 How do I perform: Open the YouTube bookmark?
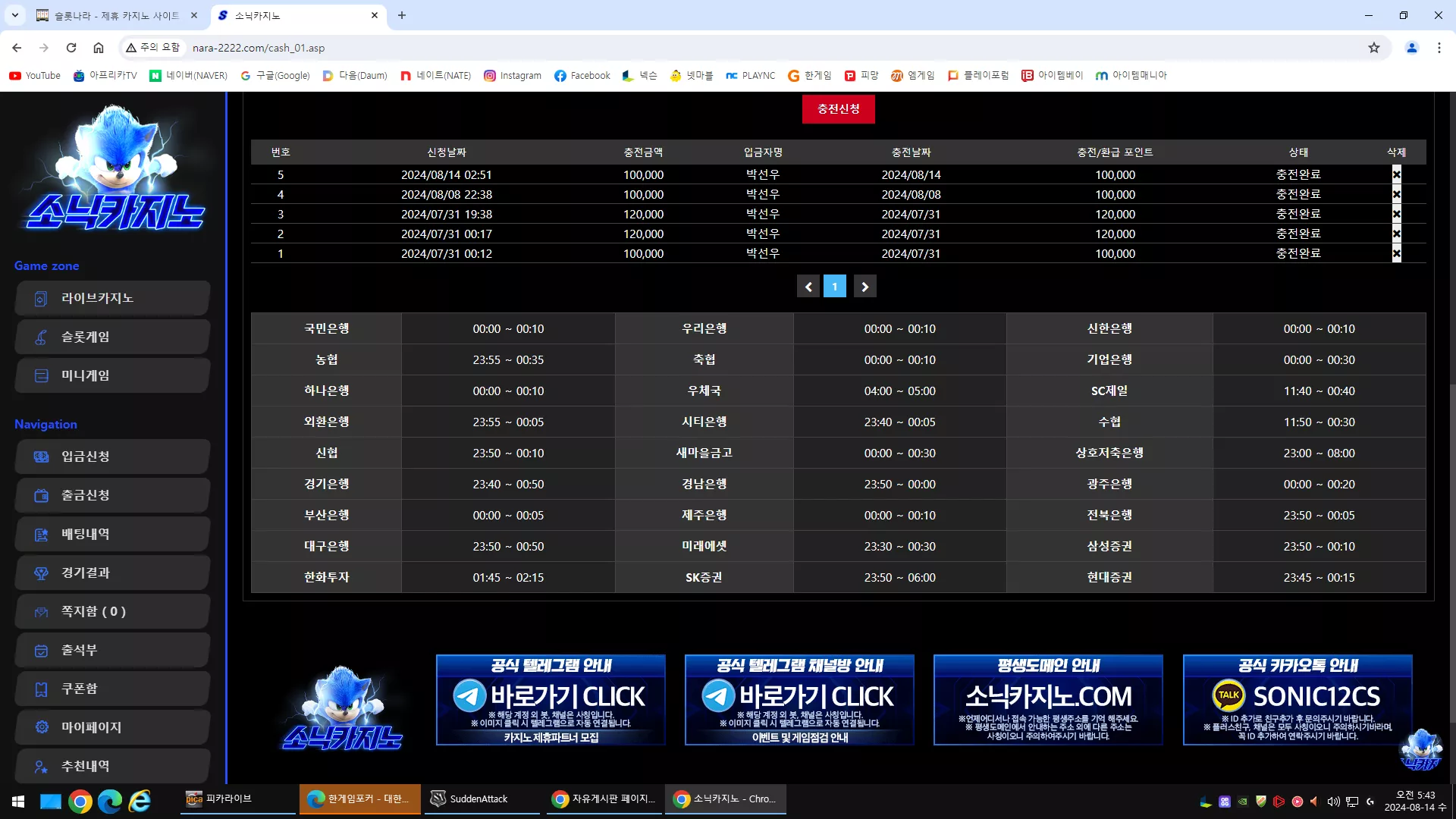[35, 76]
